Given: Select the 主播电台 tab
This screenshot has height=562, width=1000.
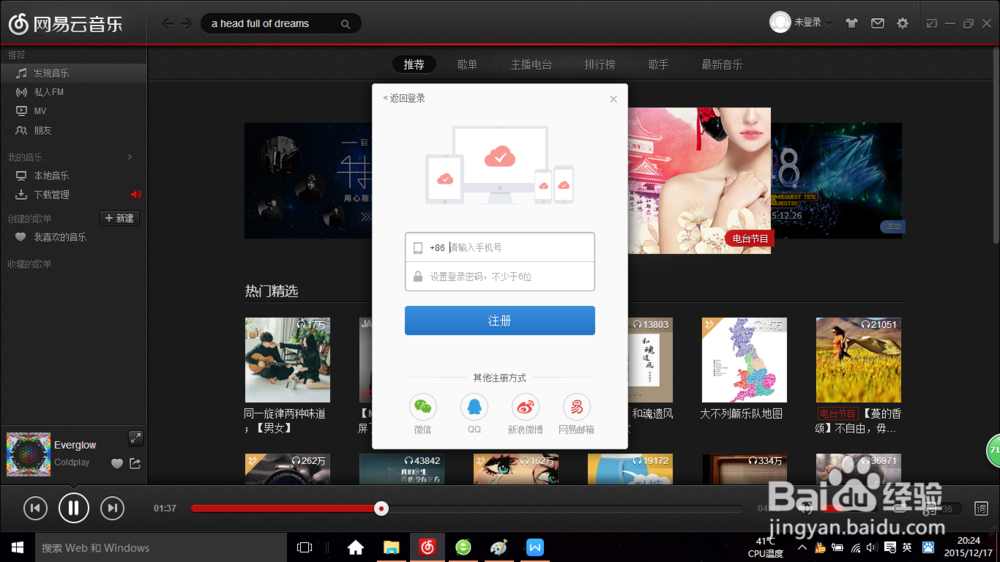Looking at the screenshot, I should click(x=531, y=64).
